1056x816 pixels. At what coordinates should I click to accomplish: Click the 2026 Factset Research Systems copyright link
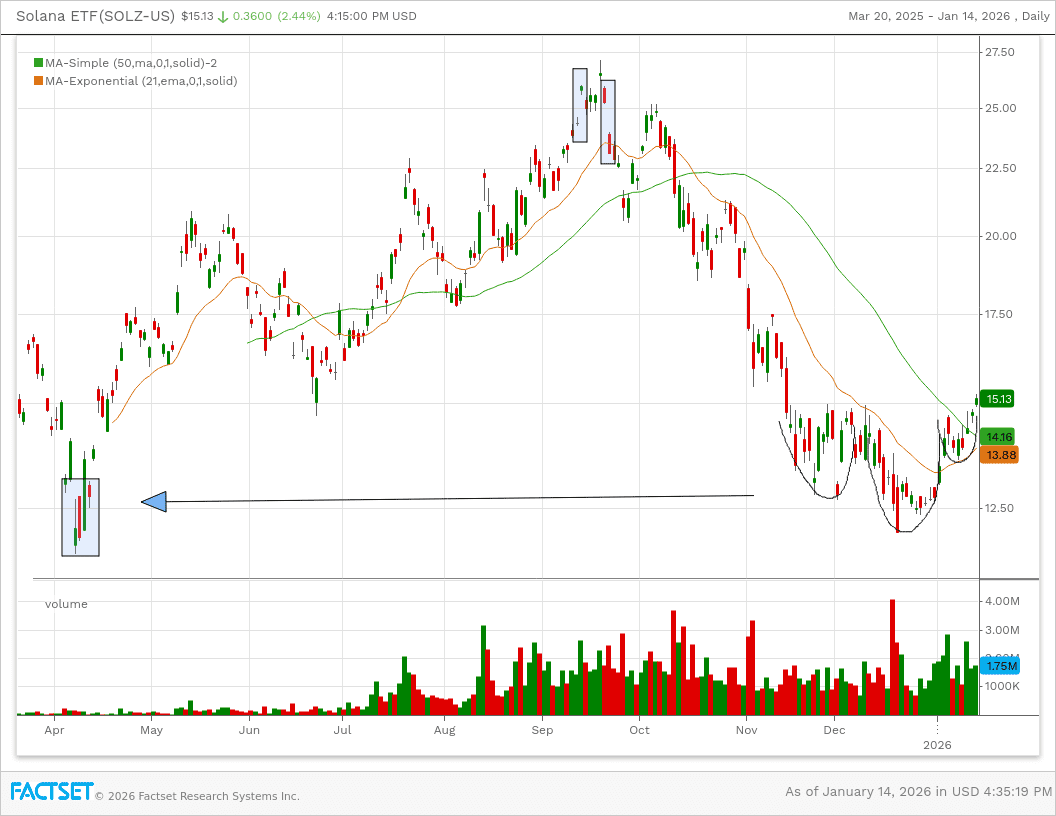click(198, 796)
